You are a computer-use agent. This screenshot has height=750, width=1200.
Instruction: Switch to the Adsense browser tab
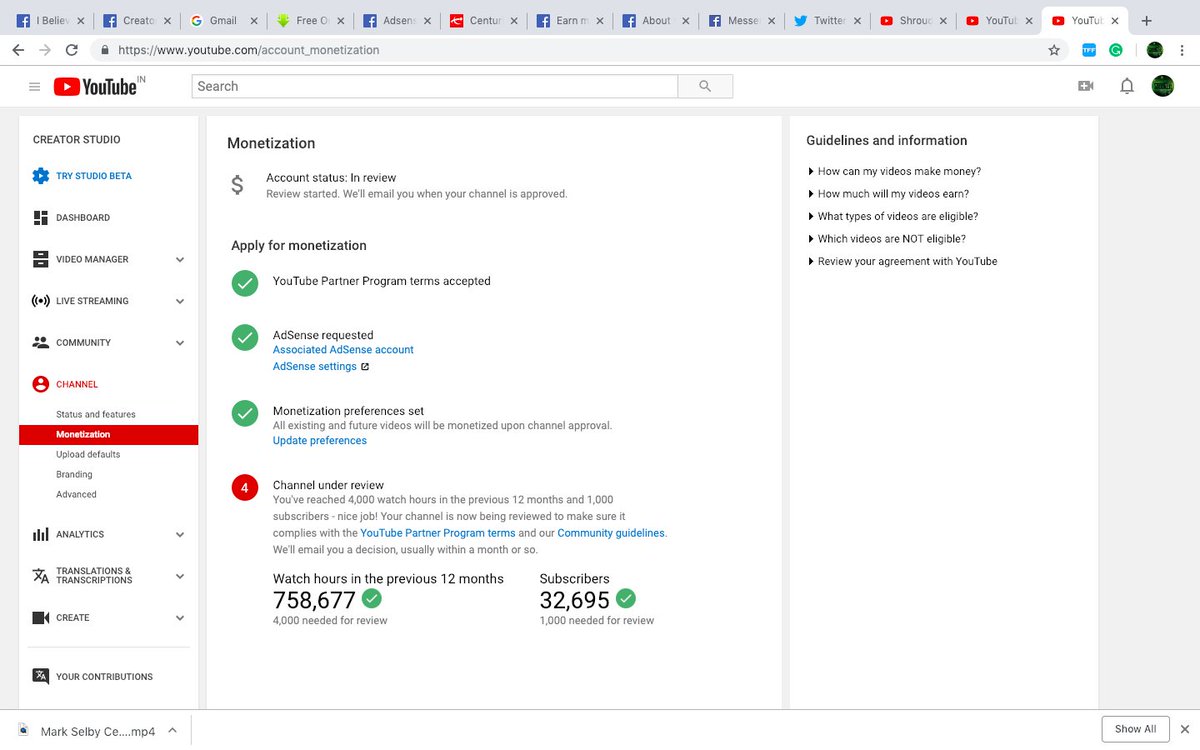coord(396,20)
